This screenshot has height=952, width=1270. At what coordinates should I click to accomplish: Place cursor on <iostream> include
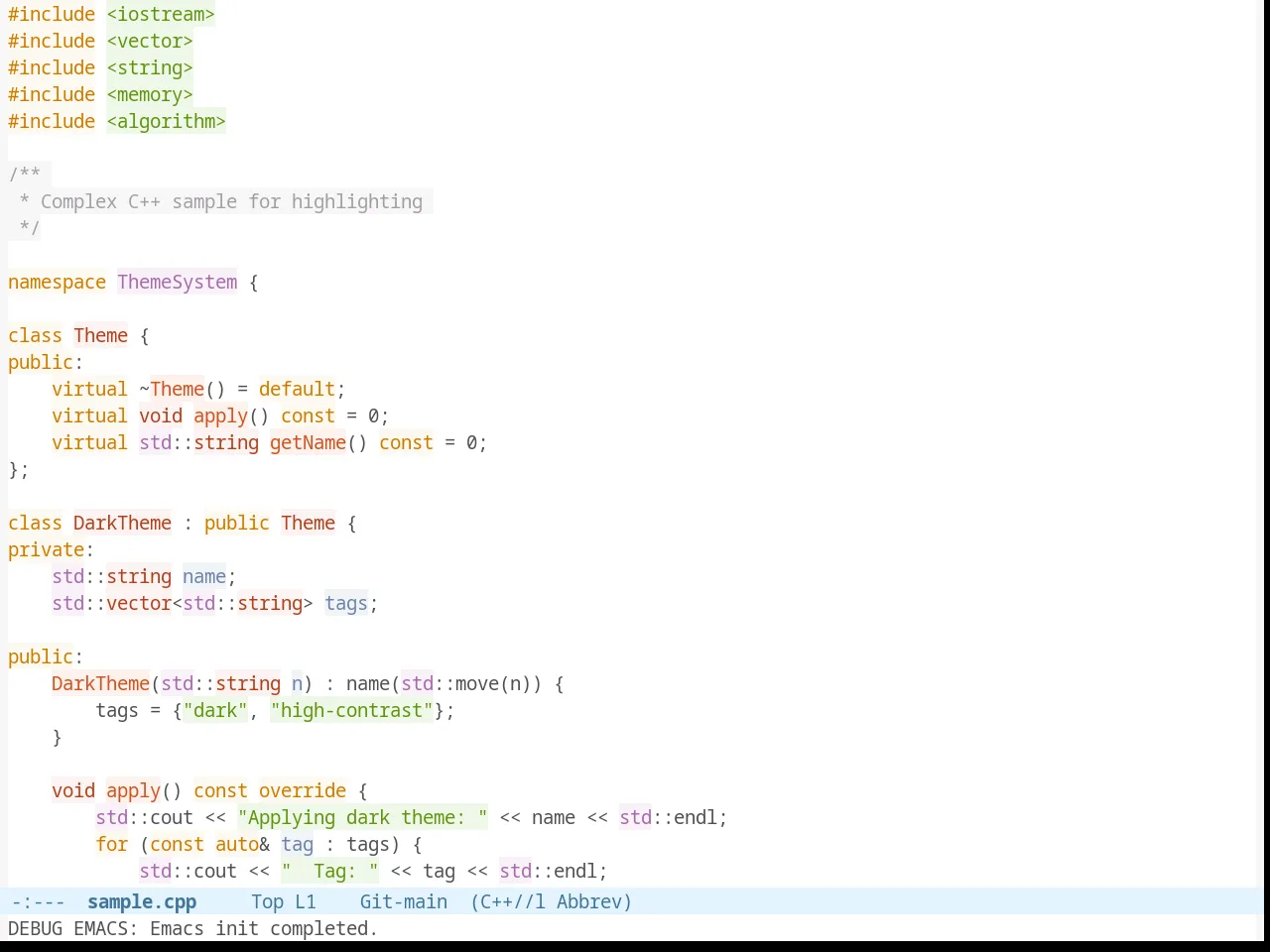click(x=161, y=14)
